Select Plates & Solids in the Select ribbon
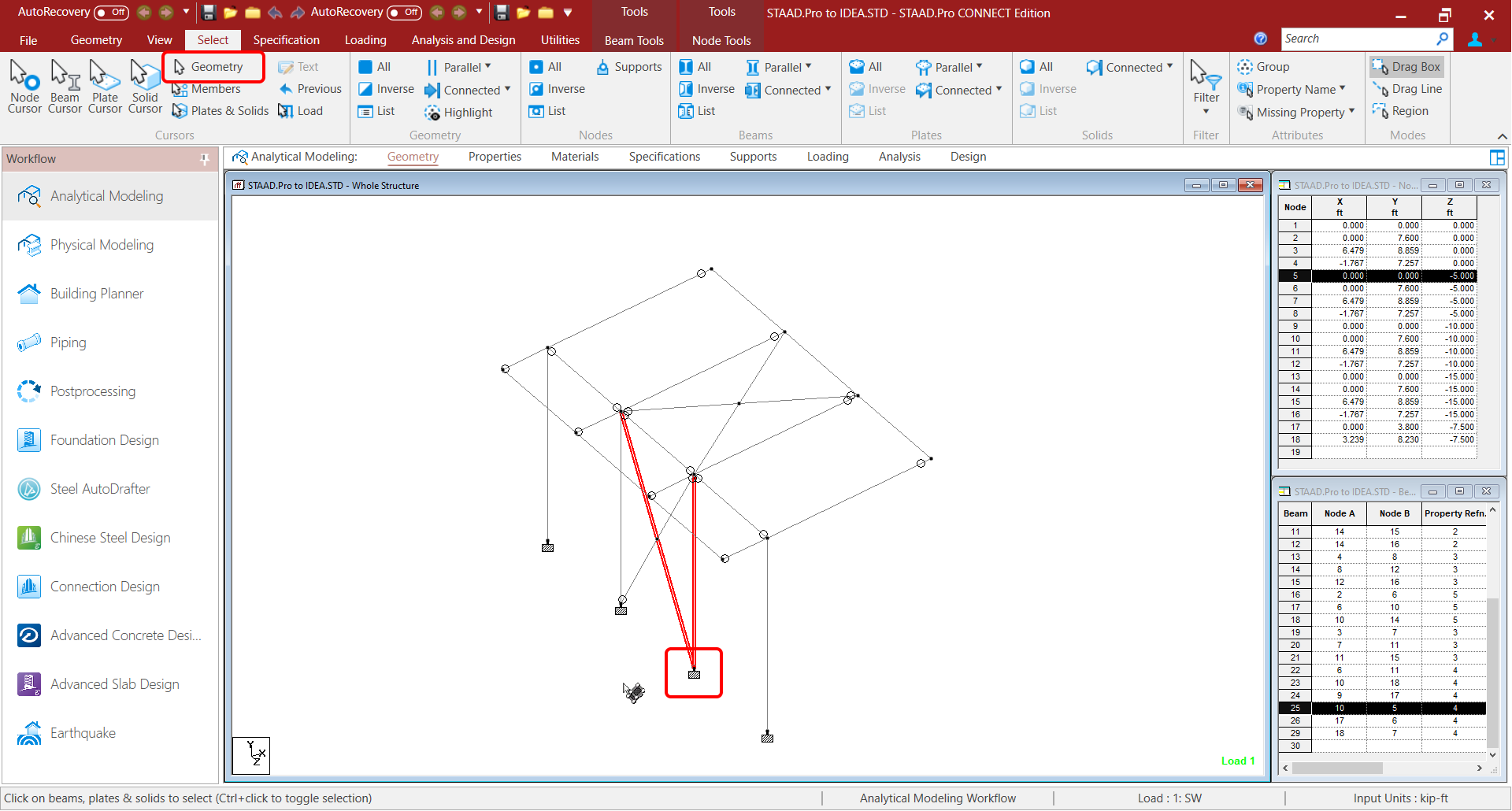 pos(220,111)
